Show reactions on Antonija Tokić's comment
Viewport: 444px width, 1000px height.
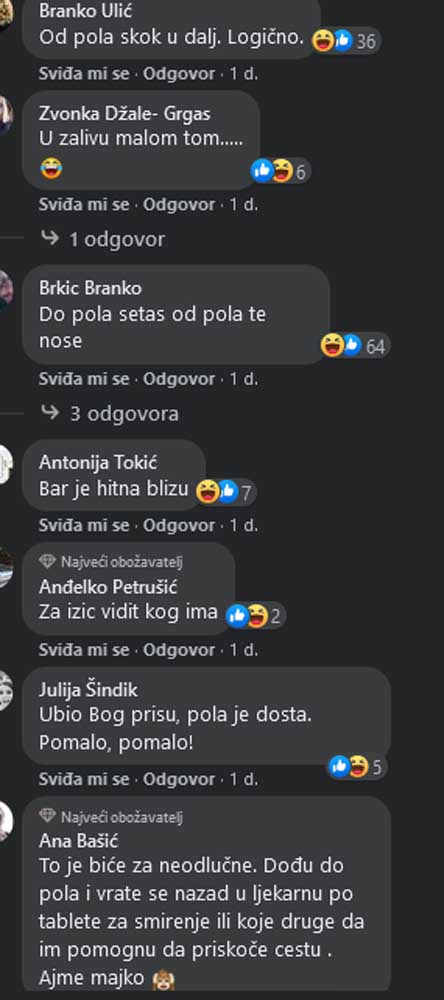tap(225, 492)
